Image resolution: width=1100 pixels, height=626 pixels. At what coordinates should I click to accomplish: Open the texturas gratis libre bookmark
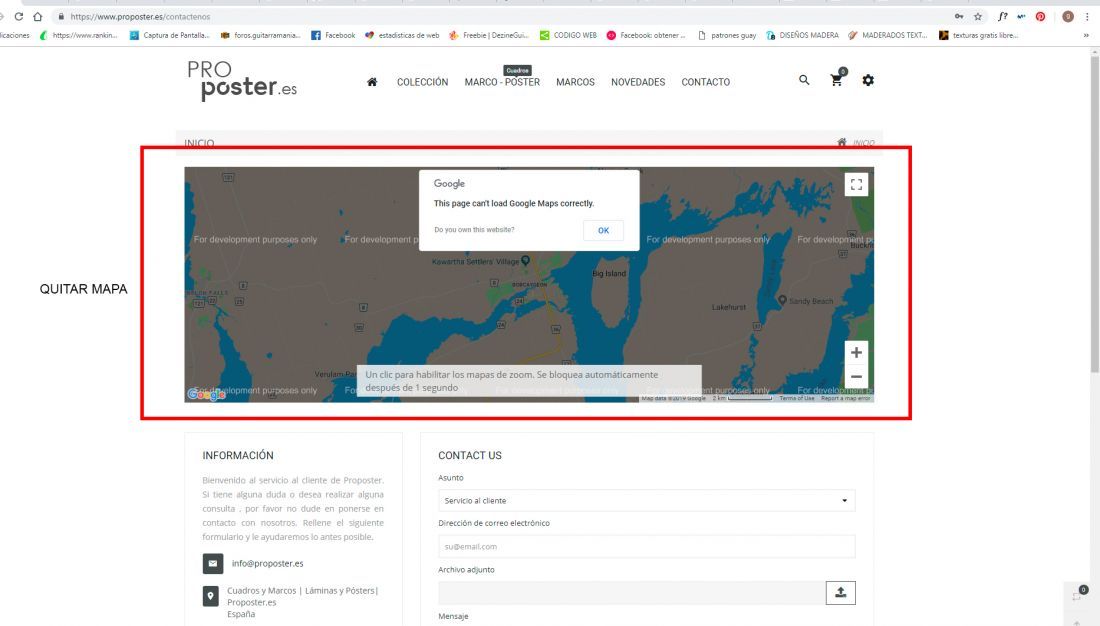click(979, 35)
